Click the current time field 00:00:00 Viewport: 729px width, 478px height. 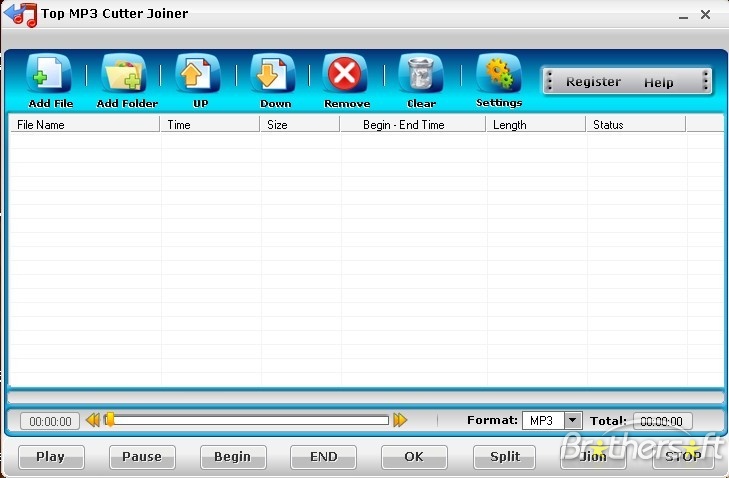click(50, 421)
